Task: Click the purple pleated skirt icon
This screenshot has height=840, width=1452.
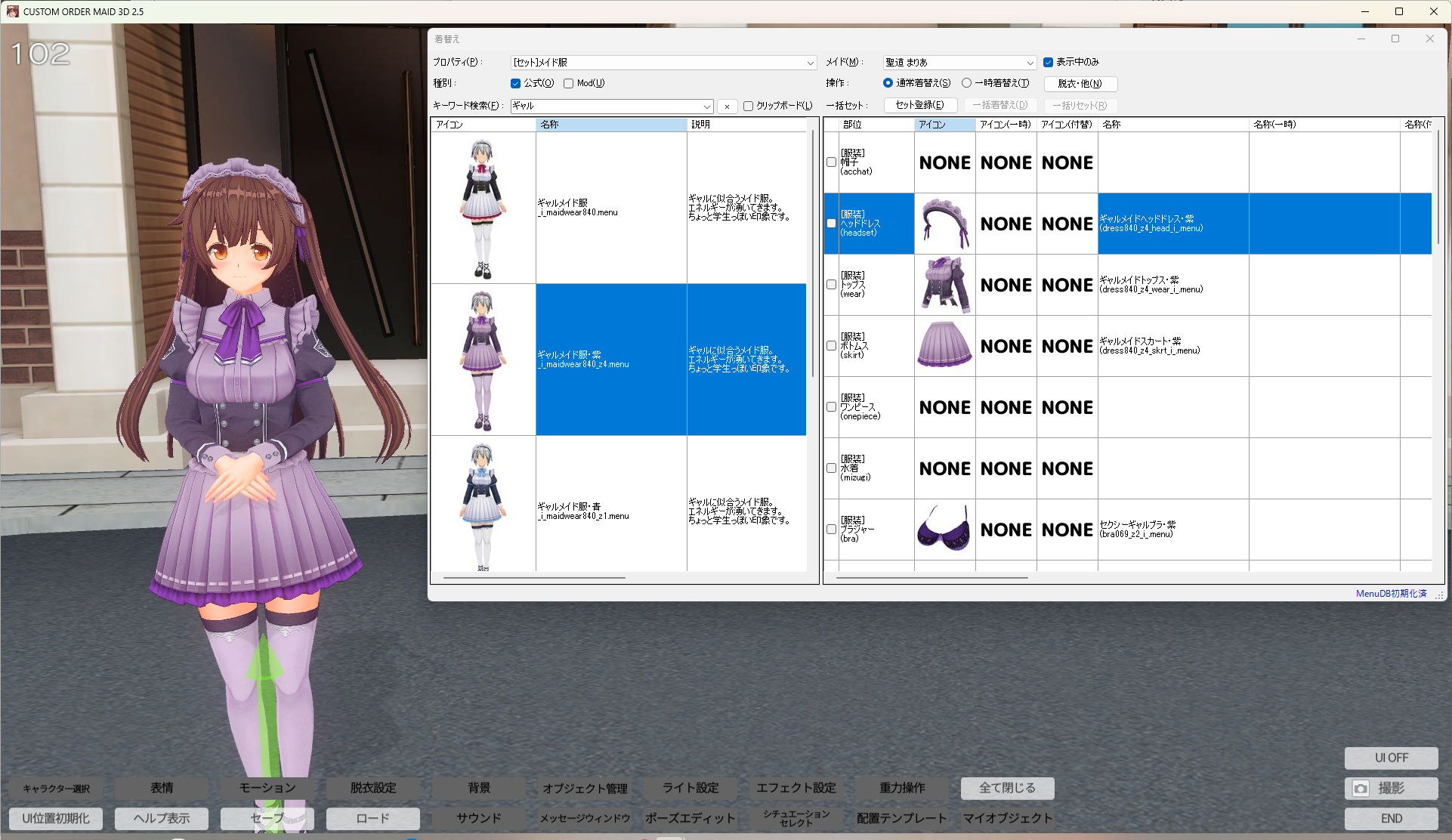Action: [944, 346]
